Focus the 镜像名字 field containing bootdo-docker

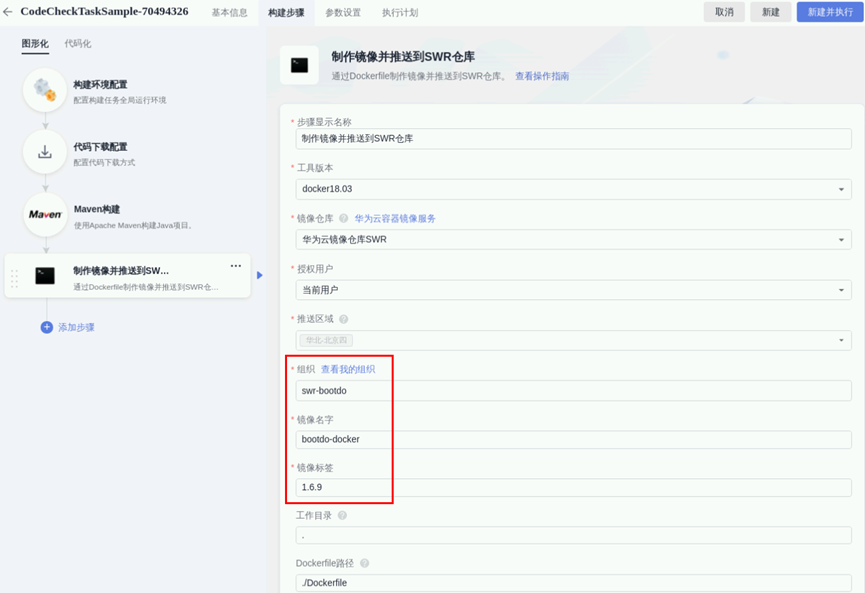(x=573, y=439)
